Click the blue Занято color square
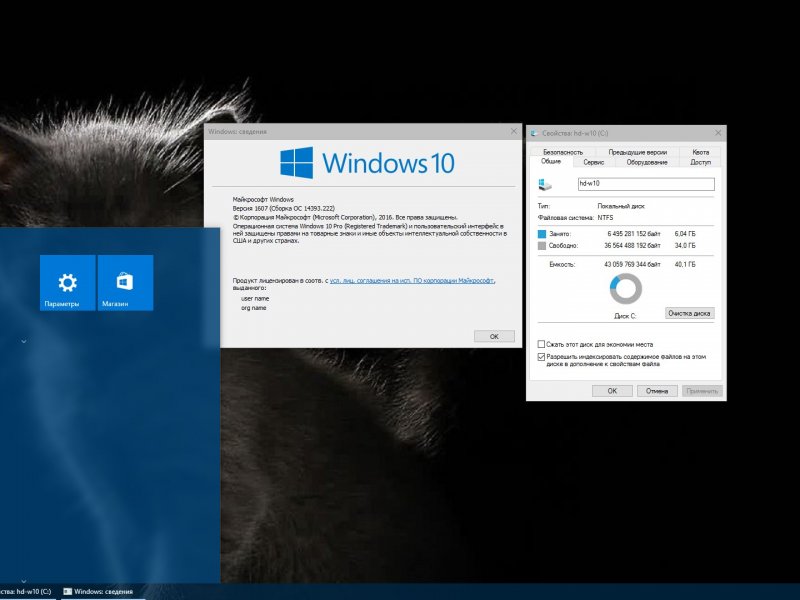 (x=542, y=234)
